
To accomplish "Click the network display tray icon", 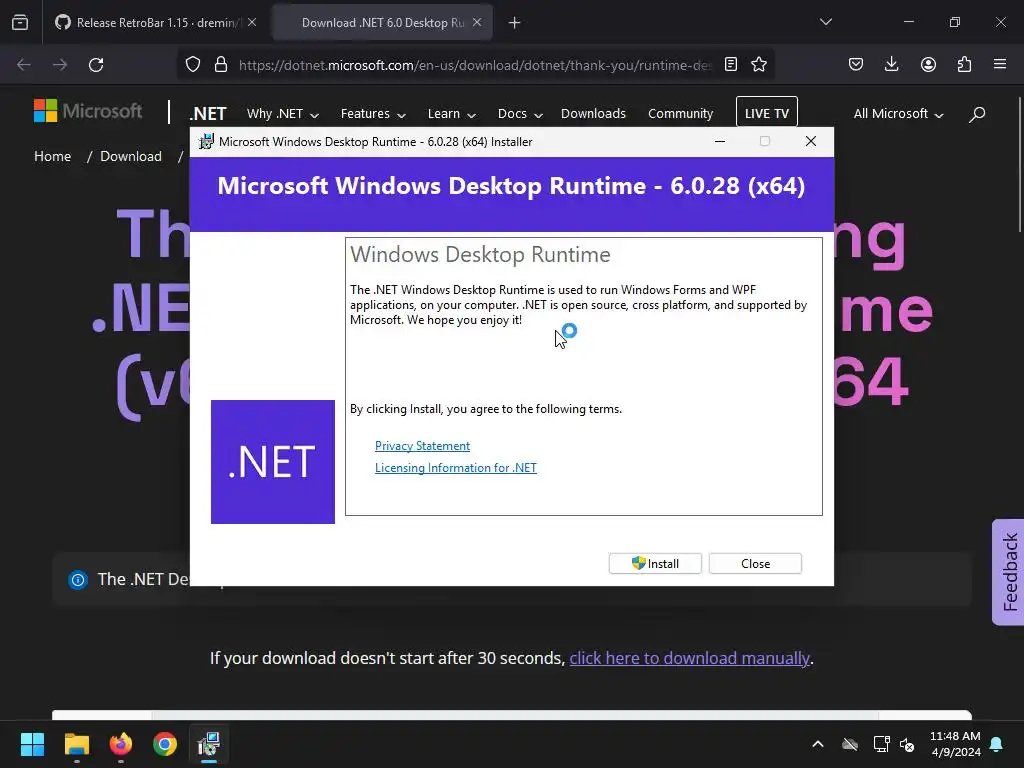I will coord(881,744).
